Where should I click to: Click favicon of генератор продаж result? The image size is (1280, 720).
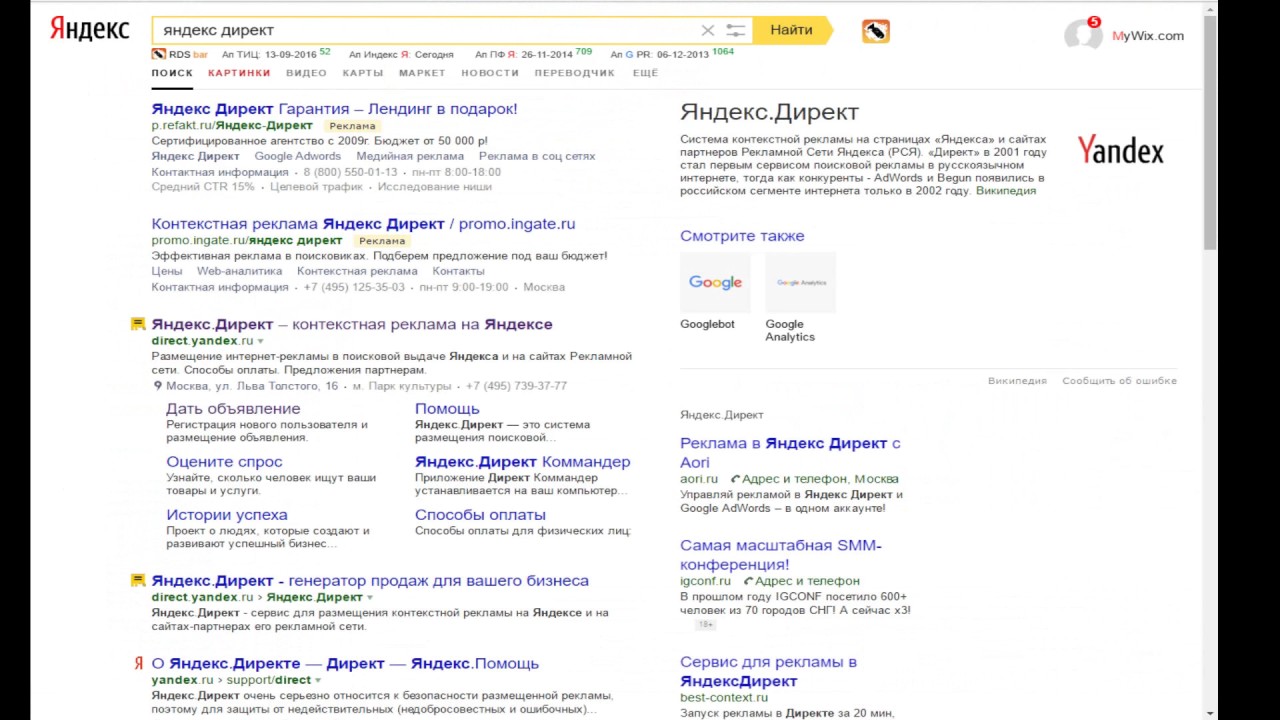(139, 580)
